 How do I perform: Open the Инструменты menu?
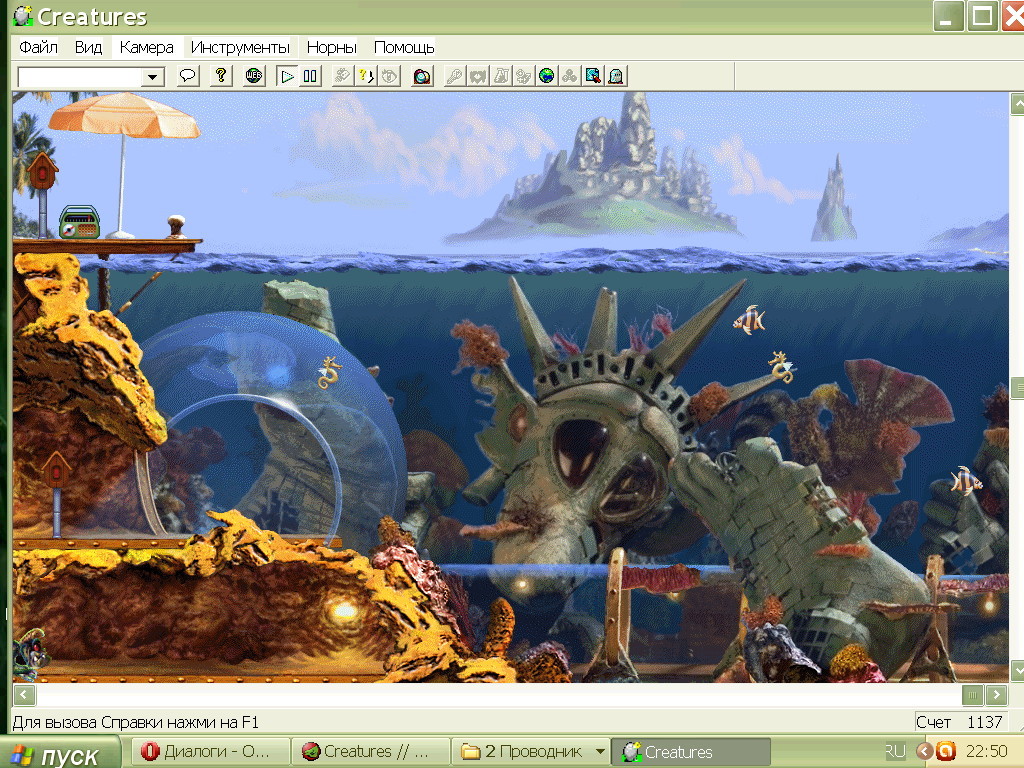pyautogui.click(x=240, y=48)
